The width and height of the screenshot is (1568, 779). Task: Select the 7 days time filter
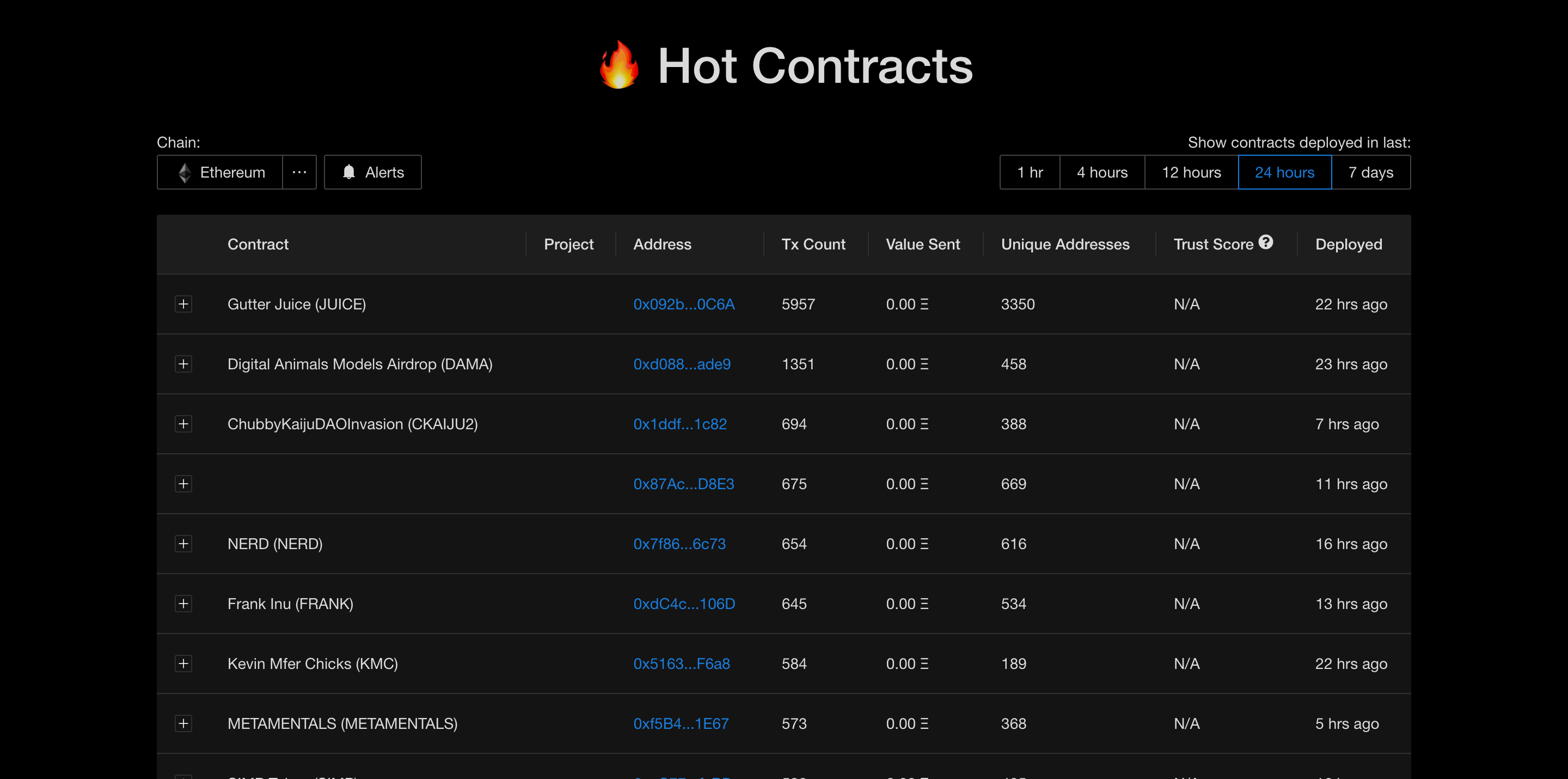(x=1371, y=172)
